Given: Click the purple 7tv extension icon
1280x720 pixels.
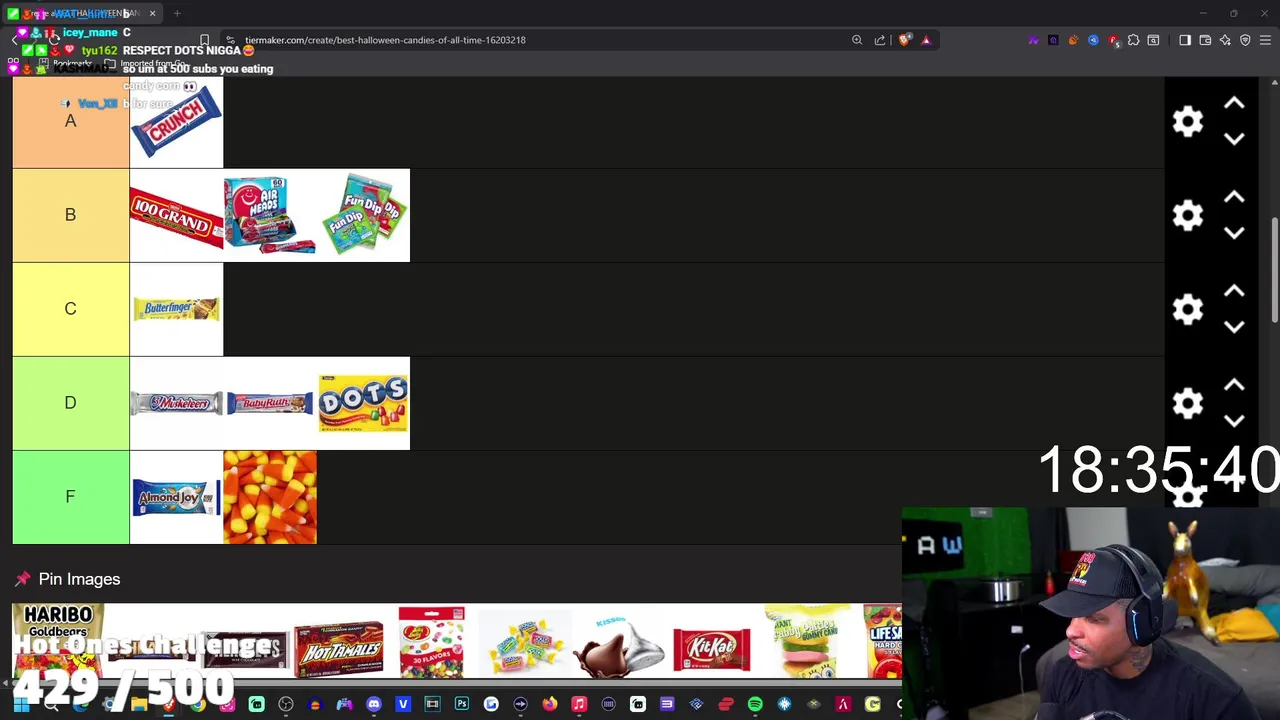Looking at the screenshot, I should point(1034,40).
